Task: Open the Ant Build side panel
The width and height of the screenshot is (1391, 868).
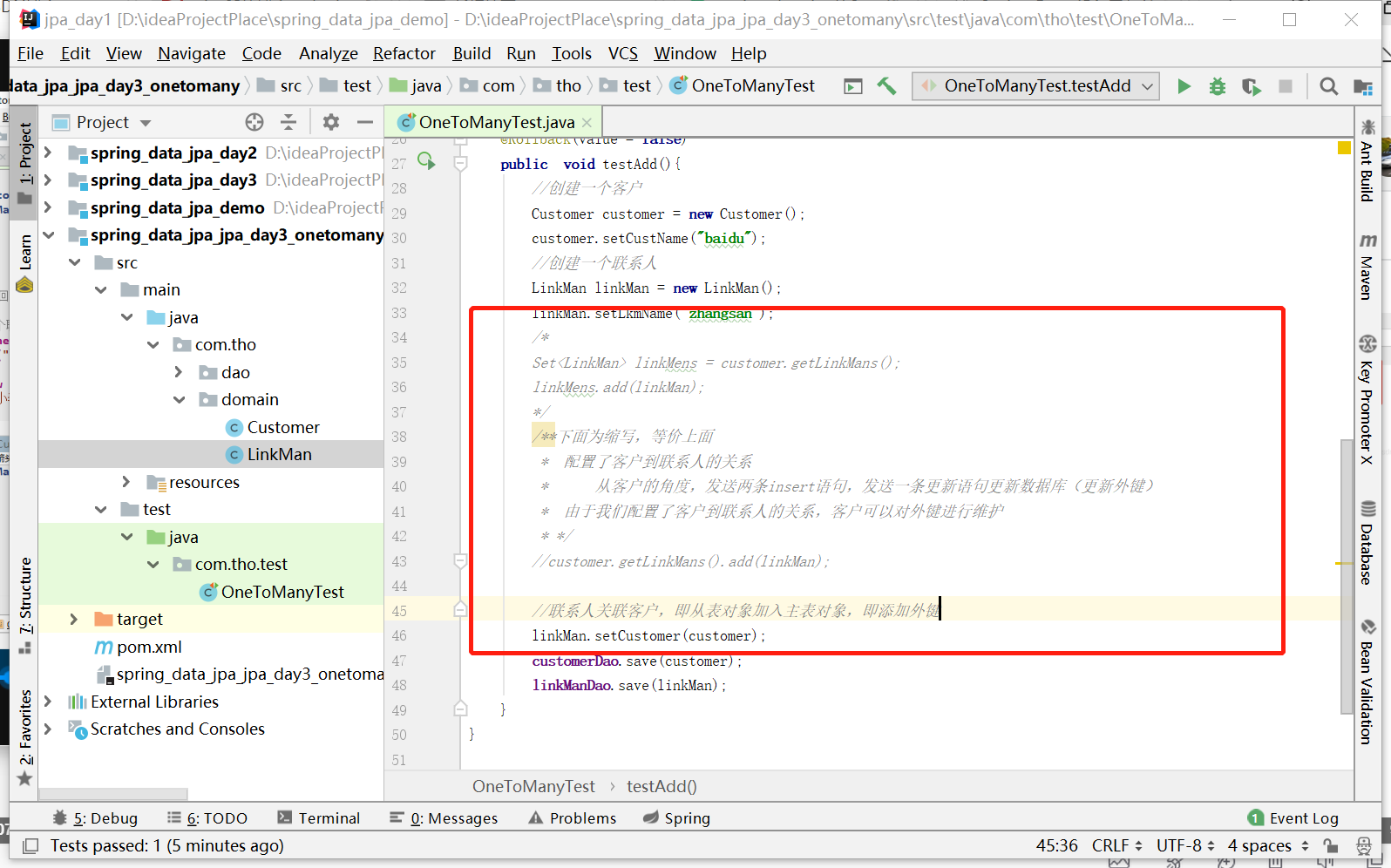Action: (x=1367, y=160)
